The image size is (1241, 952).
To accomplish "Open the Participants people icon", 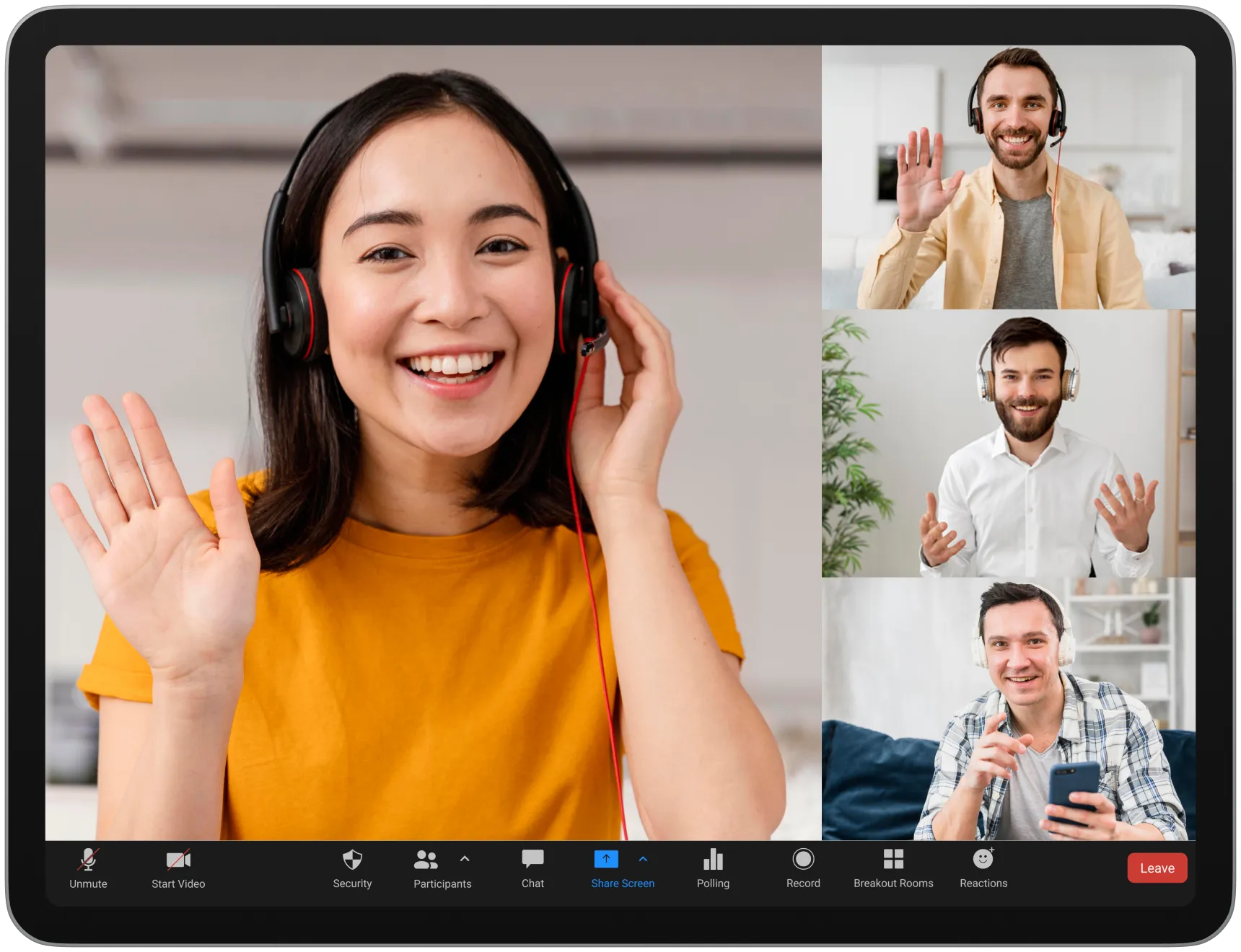I will click(426, 859).
